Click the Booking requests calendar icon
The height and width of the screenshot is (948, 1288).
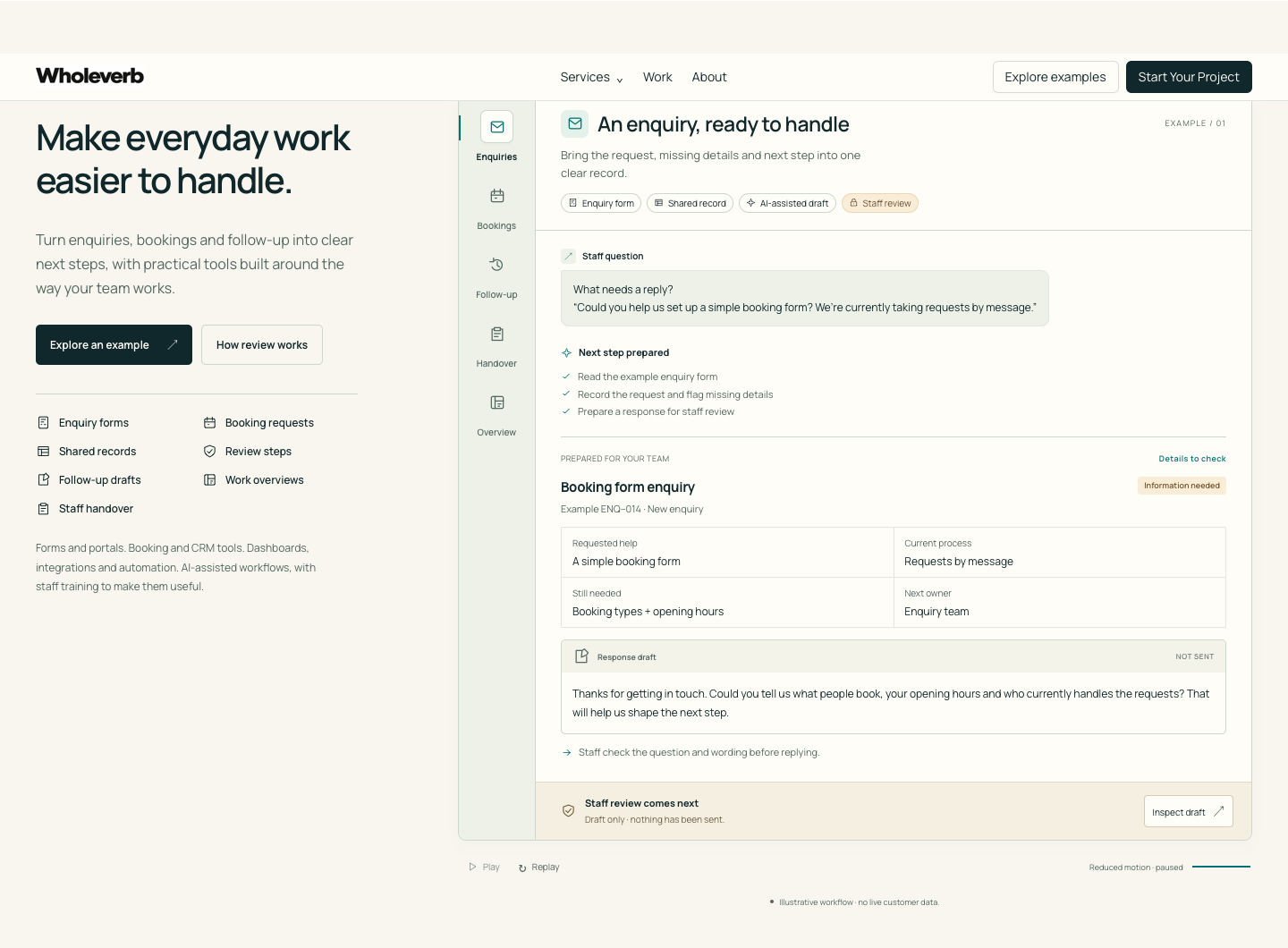[x=209, y=422]
